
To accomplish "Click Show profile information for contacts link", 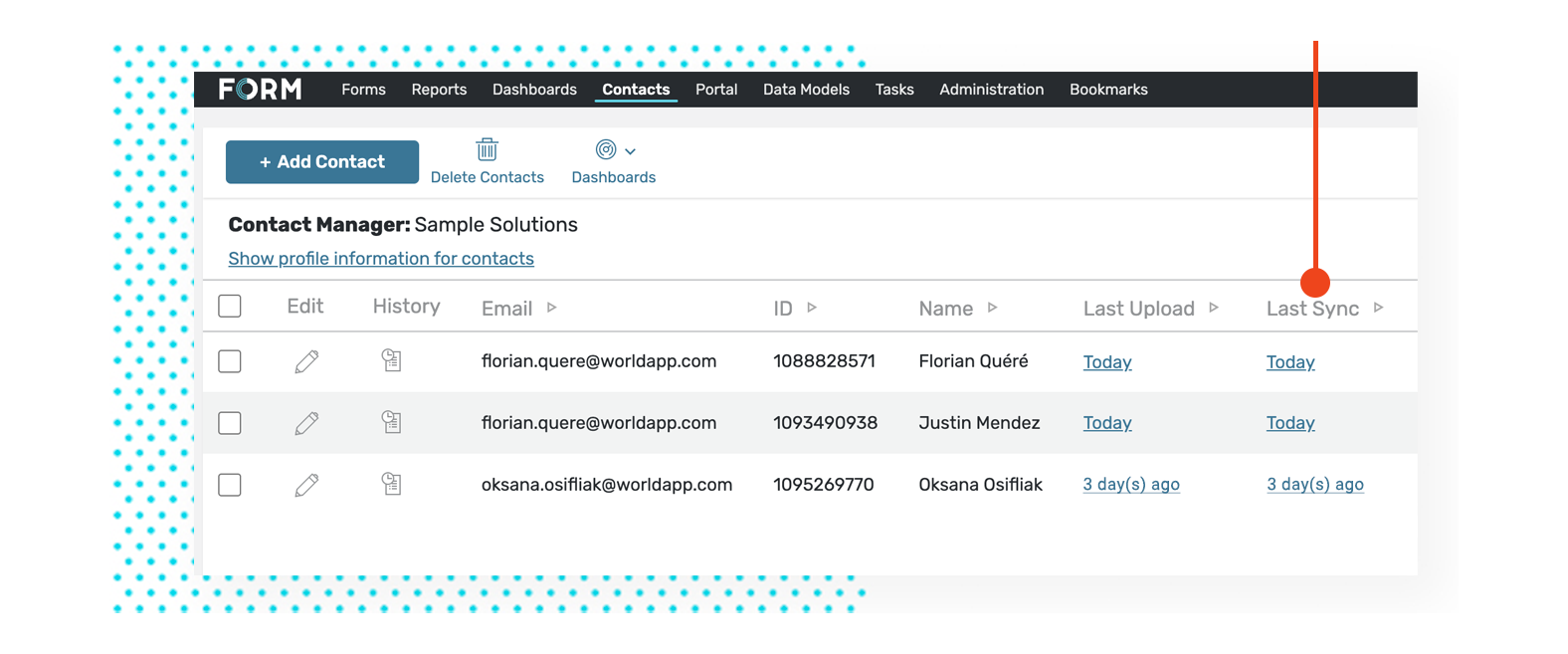I will coord(381,259).
